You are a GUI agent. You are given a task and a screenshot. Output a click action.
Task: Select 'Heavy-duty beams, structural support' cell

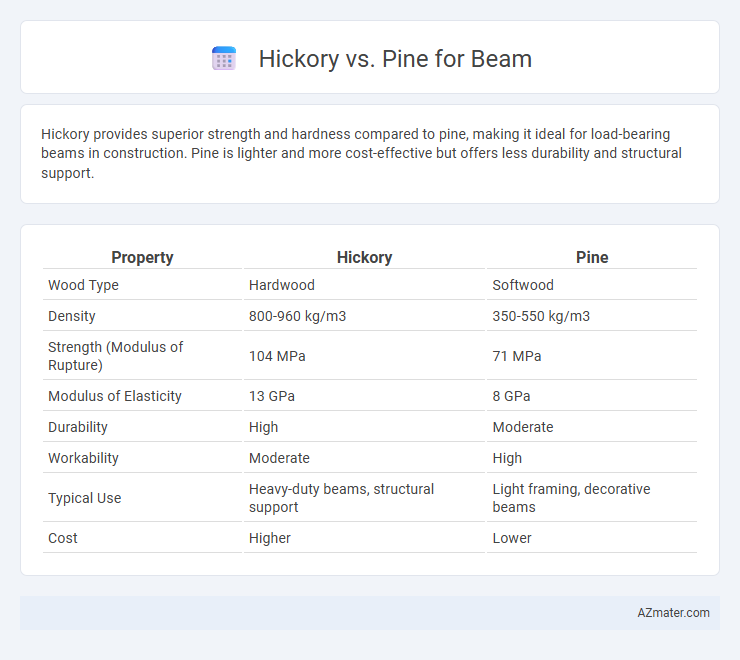tap(341, 498)
